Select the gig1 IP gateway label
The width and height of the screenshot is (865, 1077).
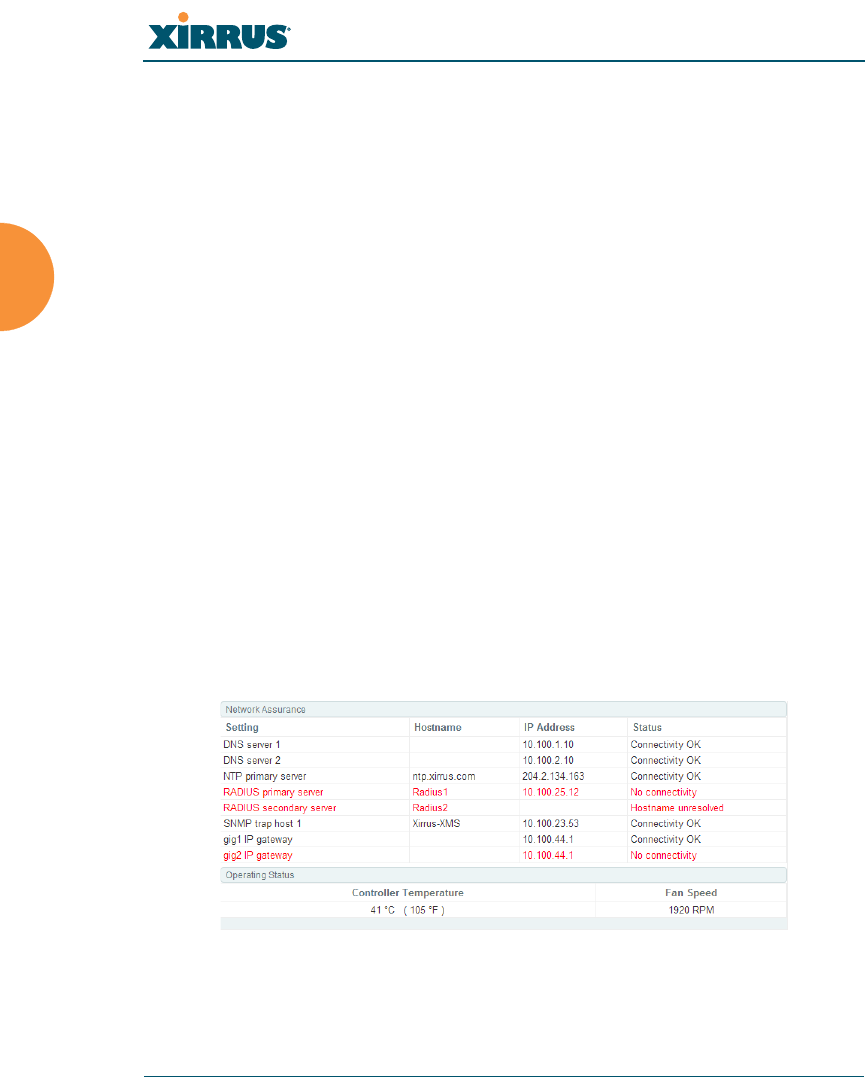coord(258,839)
